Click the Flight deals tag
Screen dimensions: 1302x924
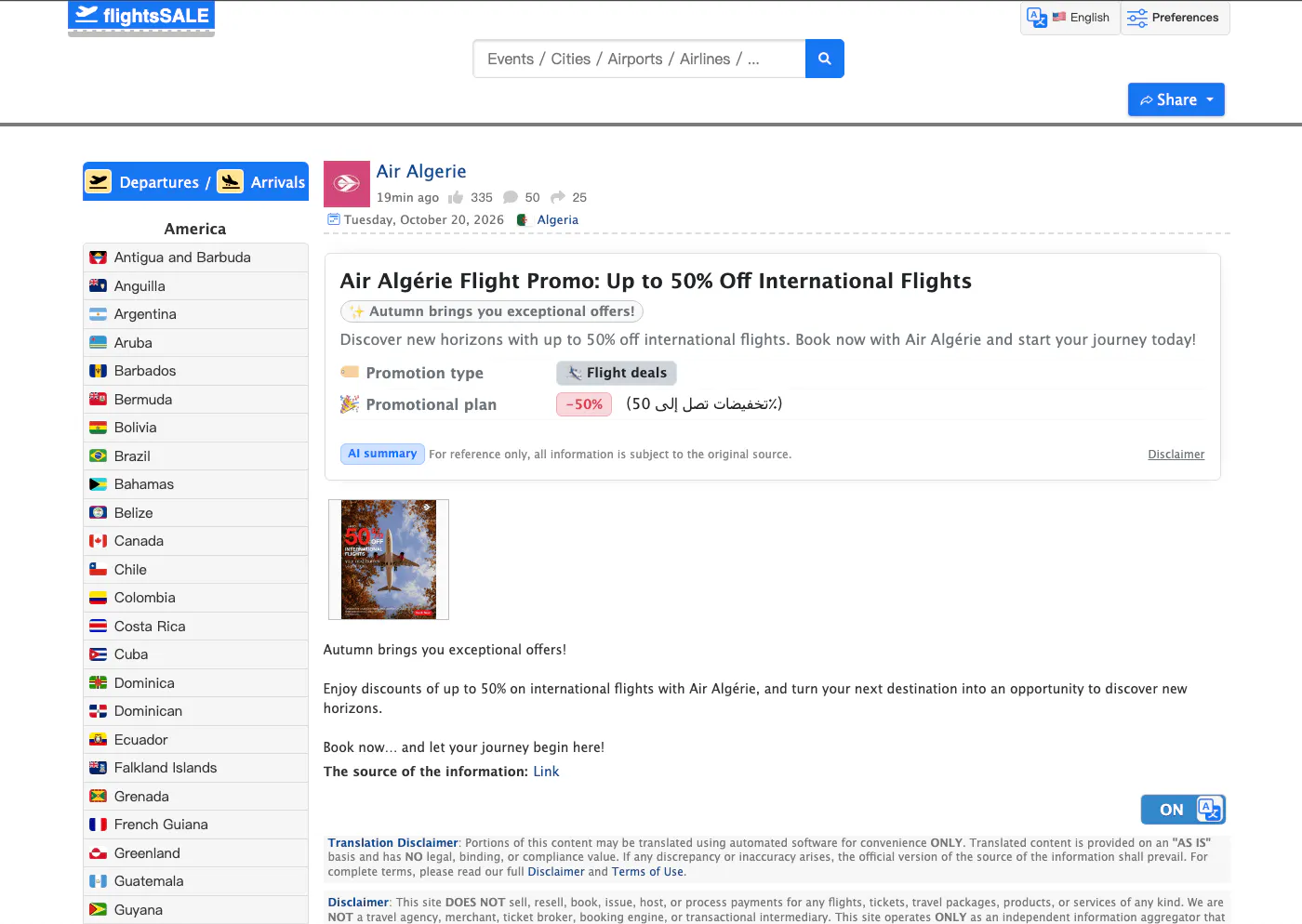(617, 373)
